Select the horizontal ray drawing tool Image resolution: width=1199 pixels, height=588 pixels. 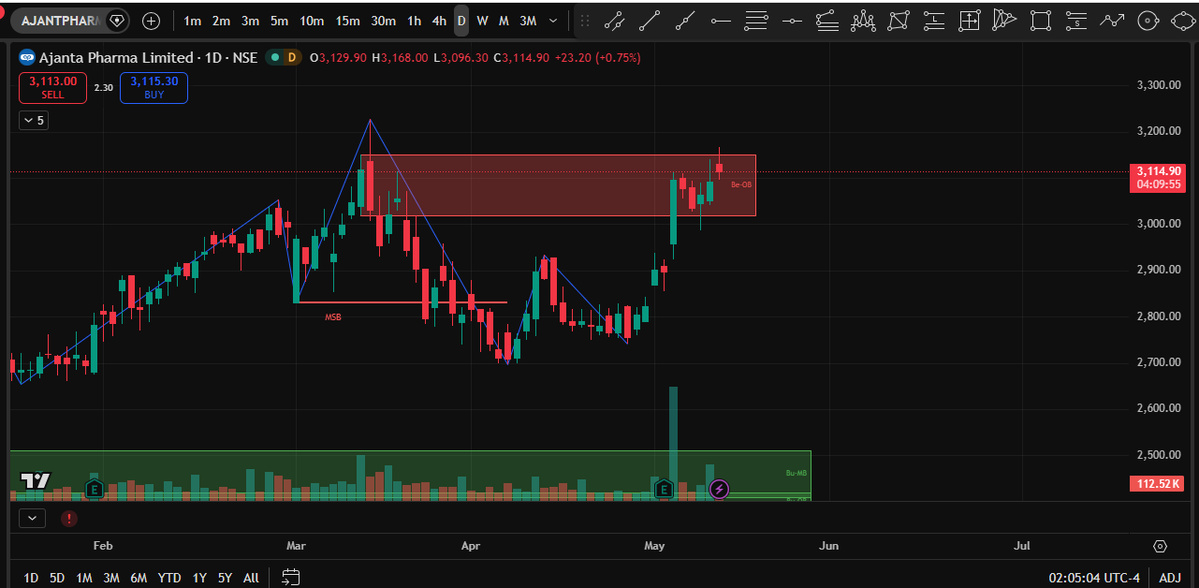720,21
